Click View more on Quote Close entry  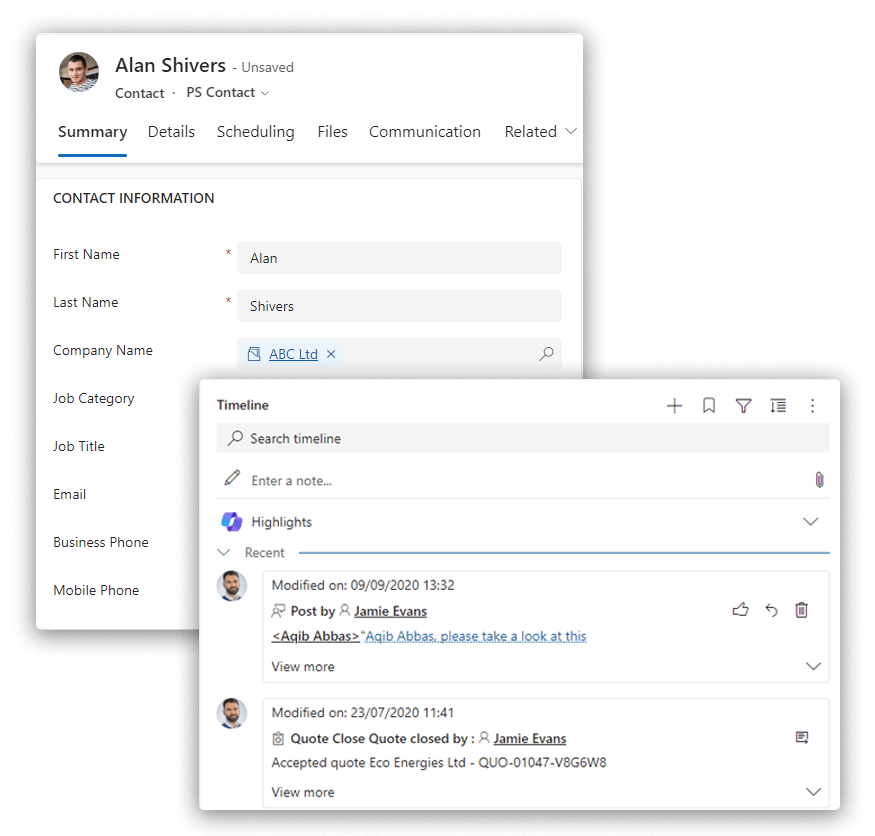pyautogui.click(x=303, y=792)
